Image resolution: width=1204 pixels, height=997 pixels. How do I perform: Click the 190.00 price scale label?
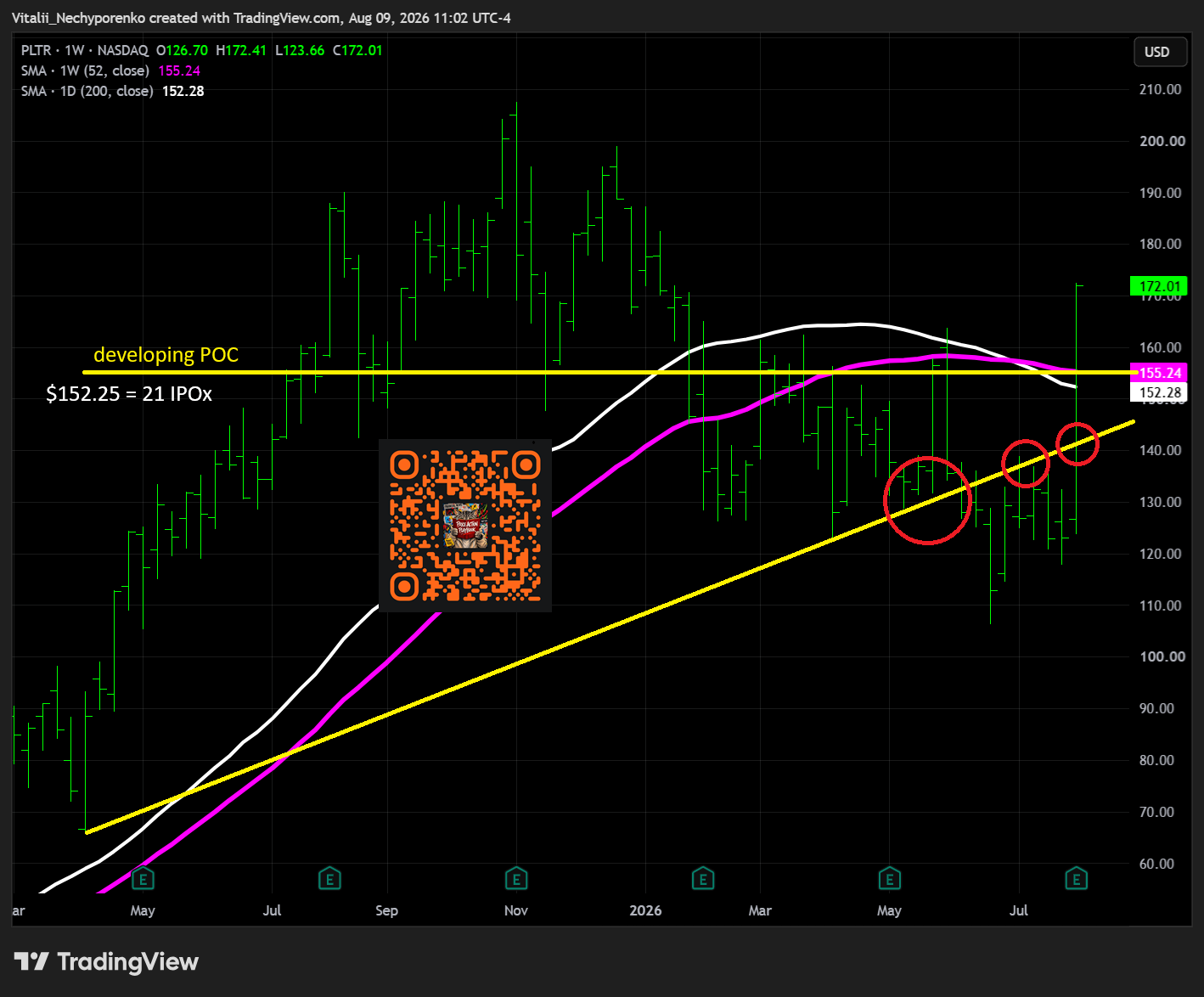pyautogui.click(x=1160, y=193)
